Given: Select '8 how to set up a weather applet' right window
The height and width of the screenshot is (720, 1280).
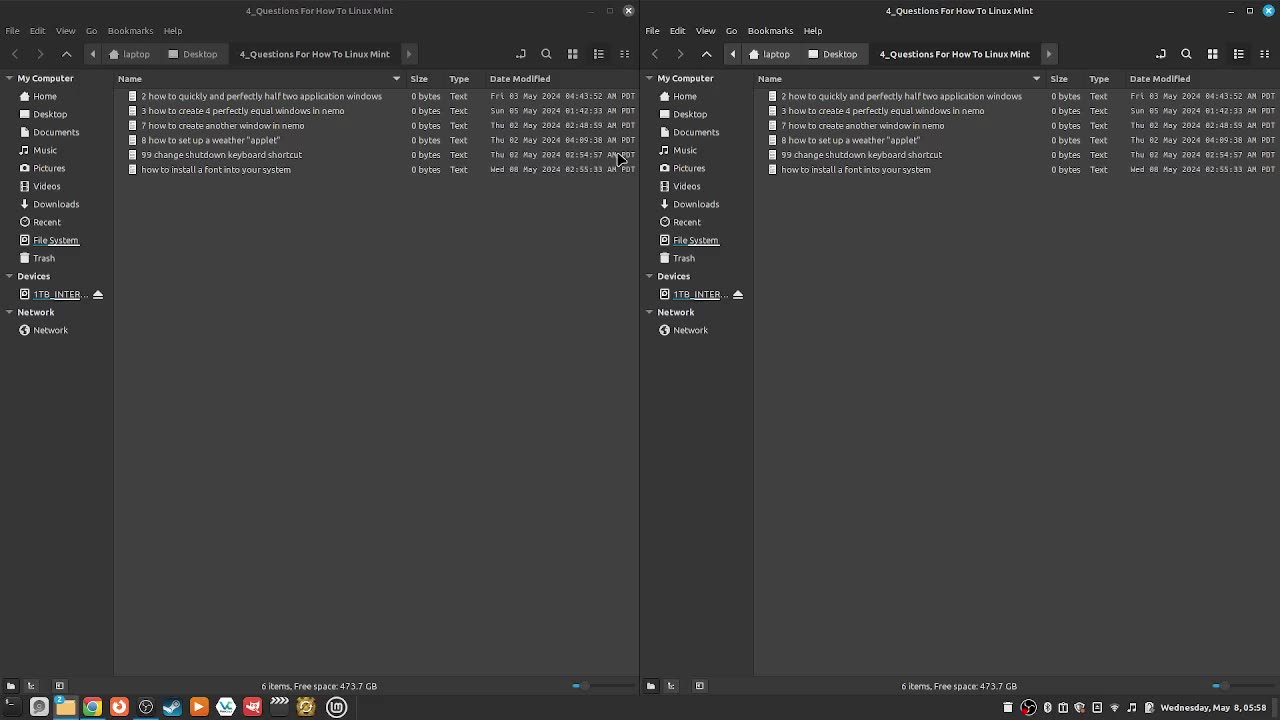Looking at the screenshot, I should (x=850, y=141).
